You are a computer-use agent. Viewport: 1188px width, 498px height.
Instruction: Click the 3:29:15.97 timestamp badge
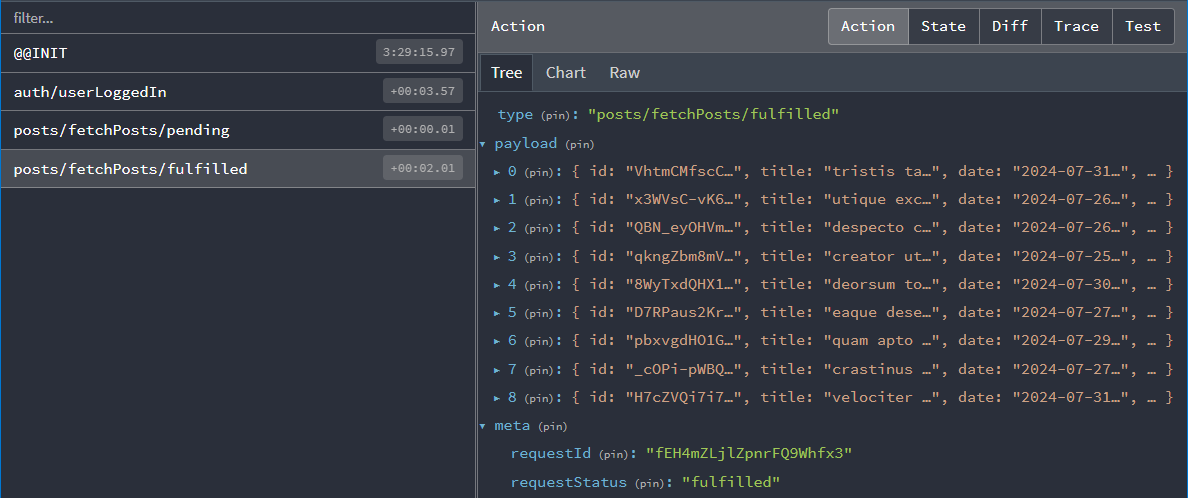[419, 53]
